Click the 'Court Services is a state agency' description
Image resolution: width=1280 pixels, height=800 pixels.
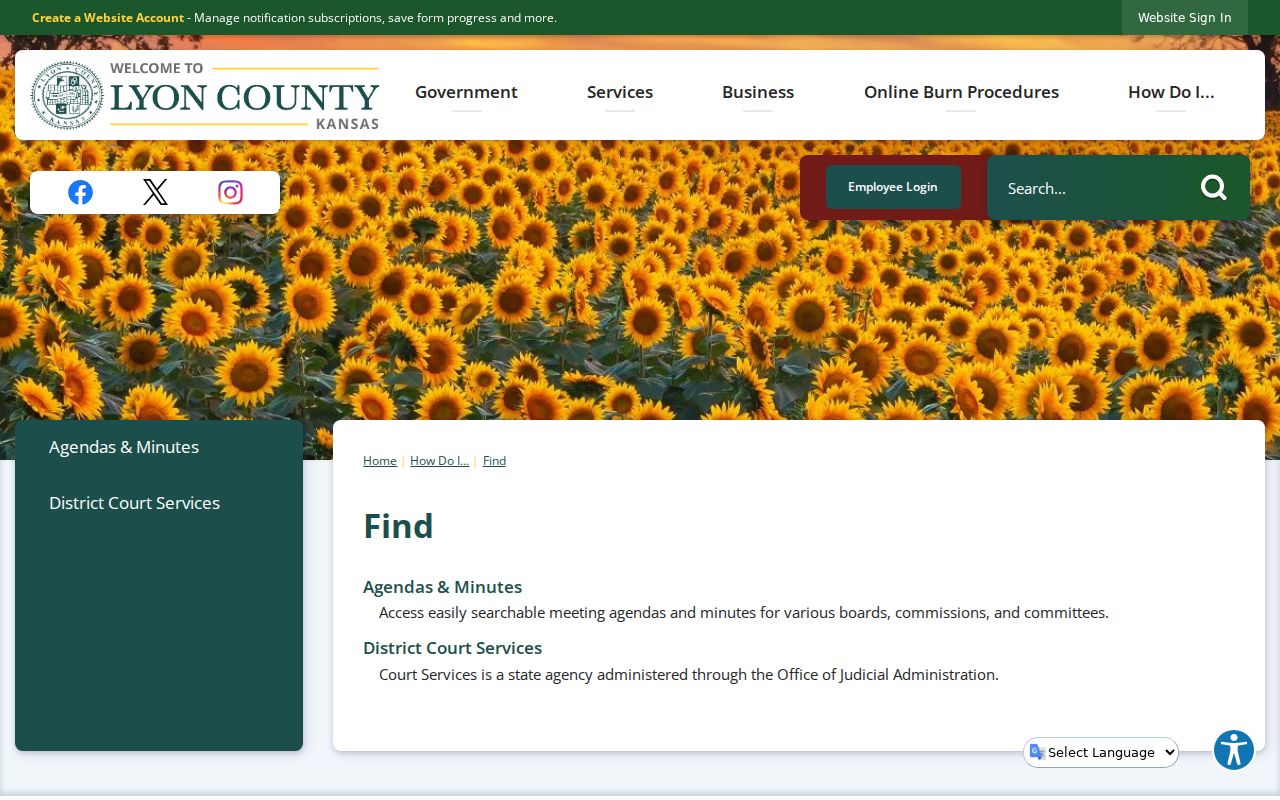689,675
